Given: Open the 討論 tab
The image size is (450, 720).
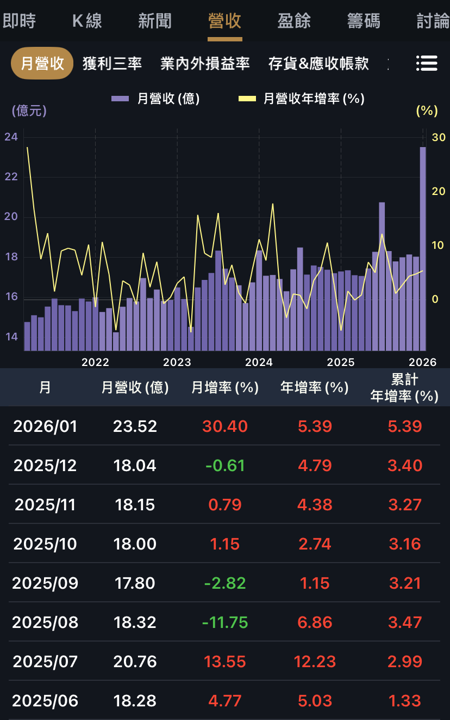Looking at the screenshot, I should click(x=433, y=21).
